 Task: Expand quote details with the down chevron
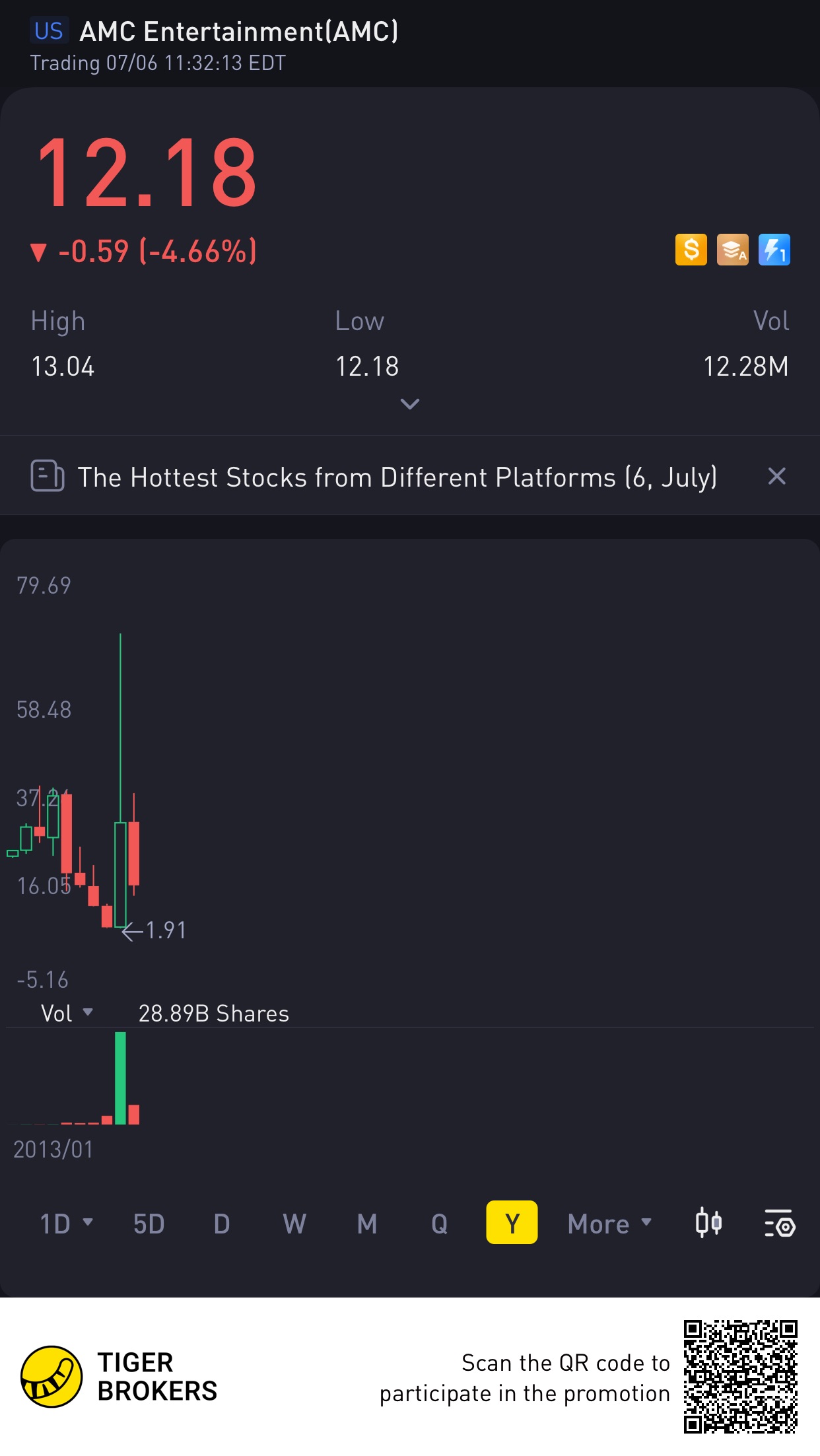410,403
